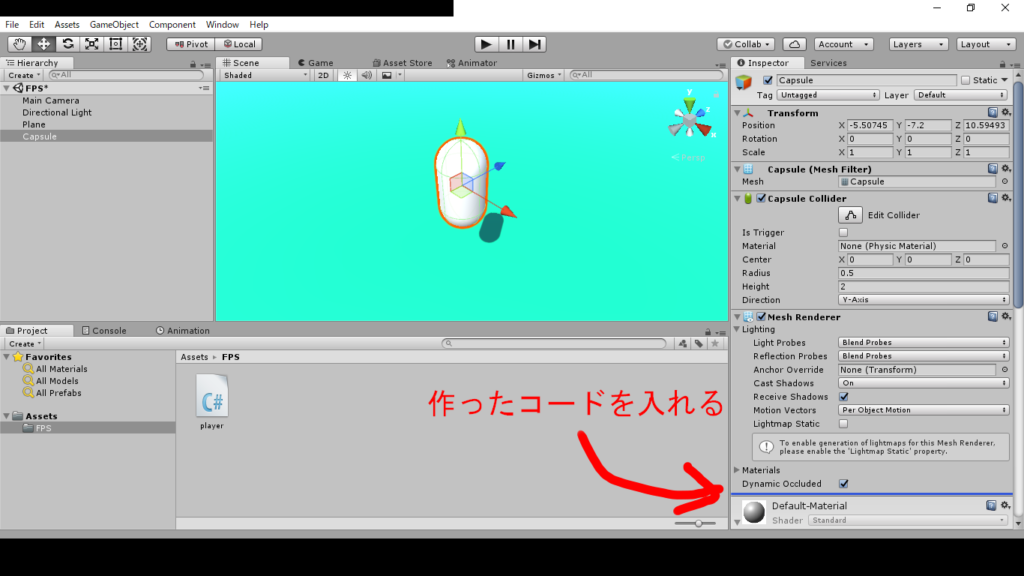The image size is (1024, 576).
Task: Enable the Is Trigger checkbox on Capsule Collider
Action: pos(843,231)
